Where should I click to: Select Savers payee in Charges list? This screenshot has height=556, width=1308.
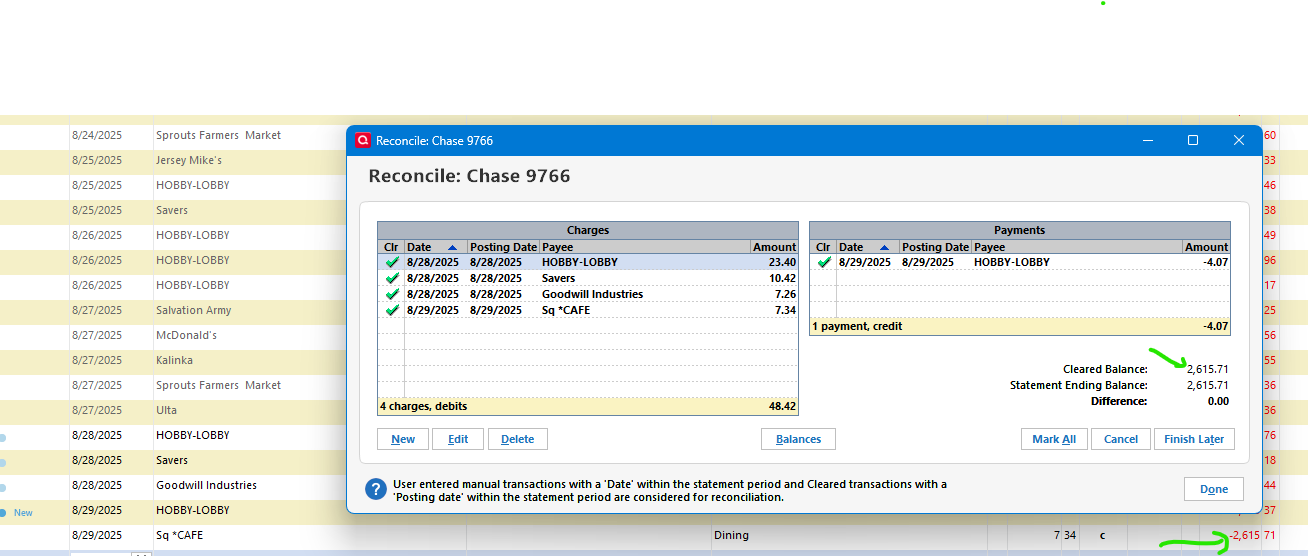pyautogui.click(x=558, y=278)
